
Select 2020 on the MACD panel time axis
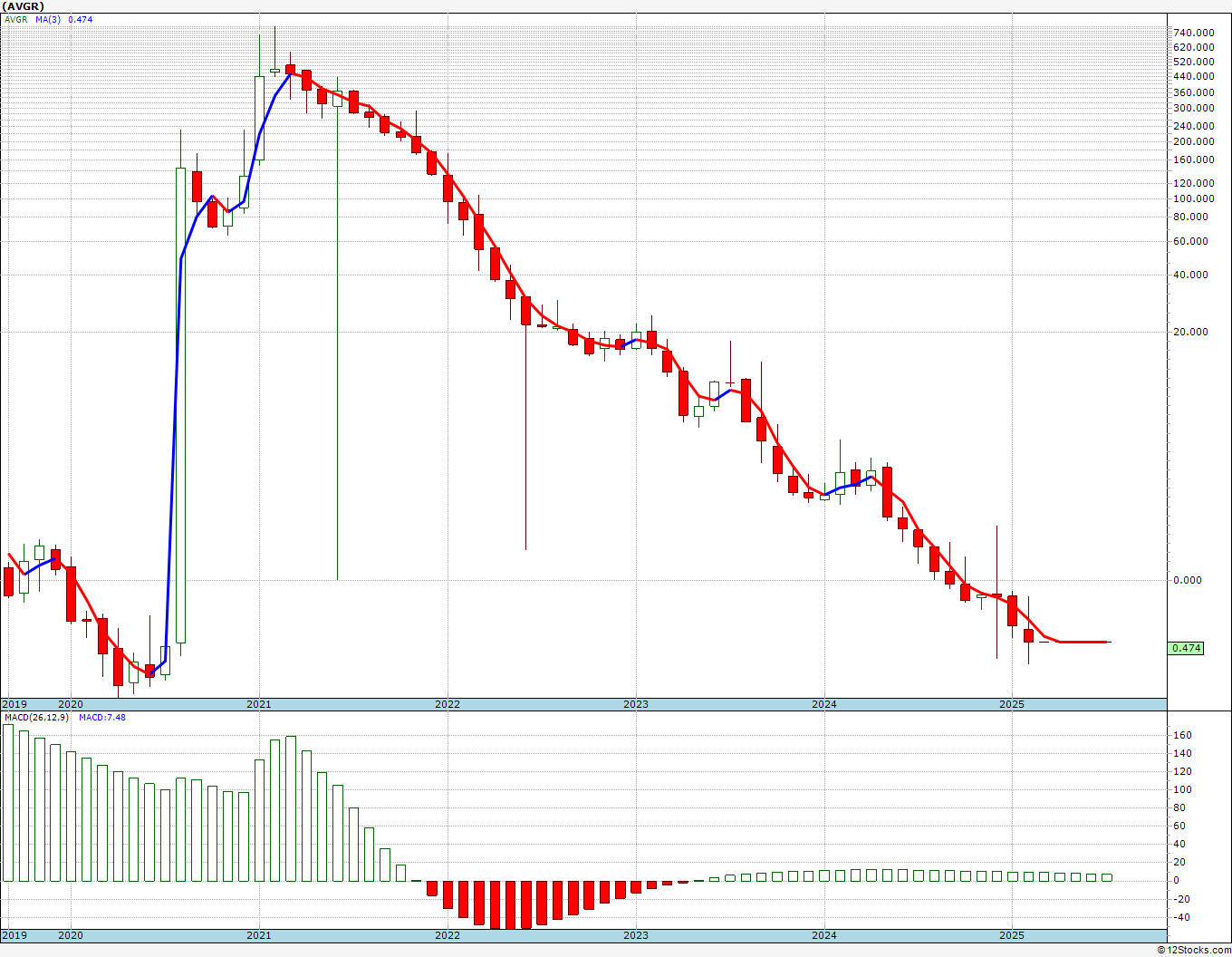70,936
